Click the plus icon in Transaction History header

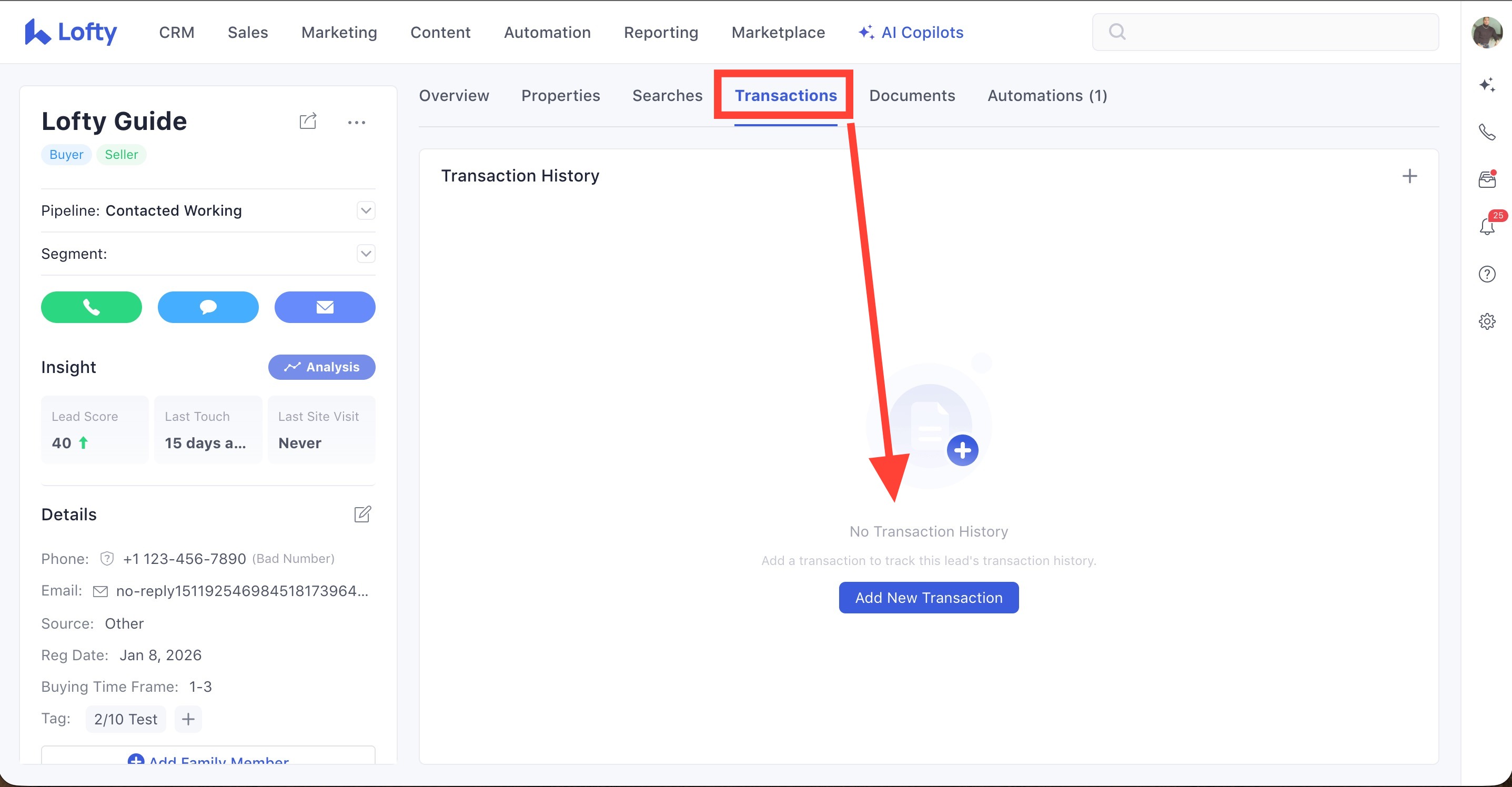(1409, 176)
